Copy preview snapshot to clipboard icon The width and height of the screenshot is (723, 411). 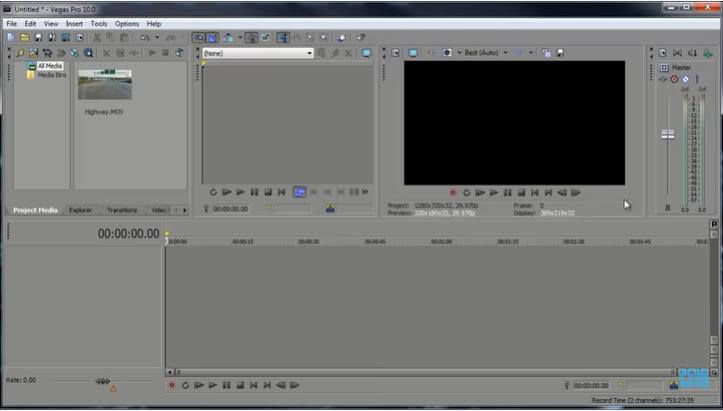pos(546,53)
